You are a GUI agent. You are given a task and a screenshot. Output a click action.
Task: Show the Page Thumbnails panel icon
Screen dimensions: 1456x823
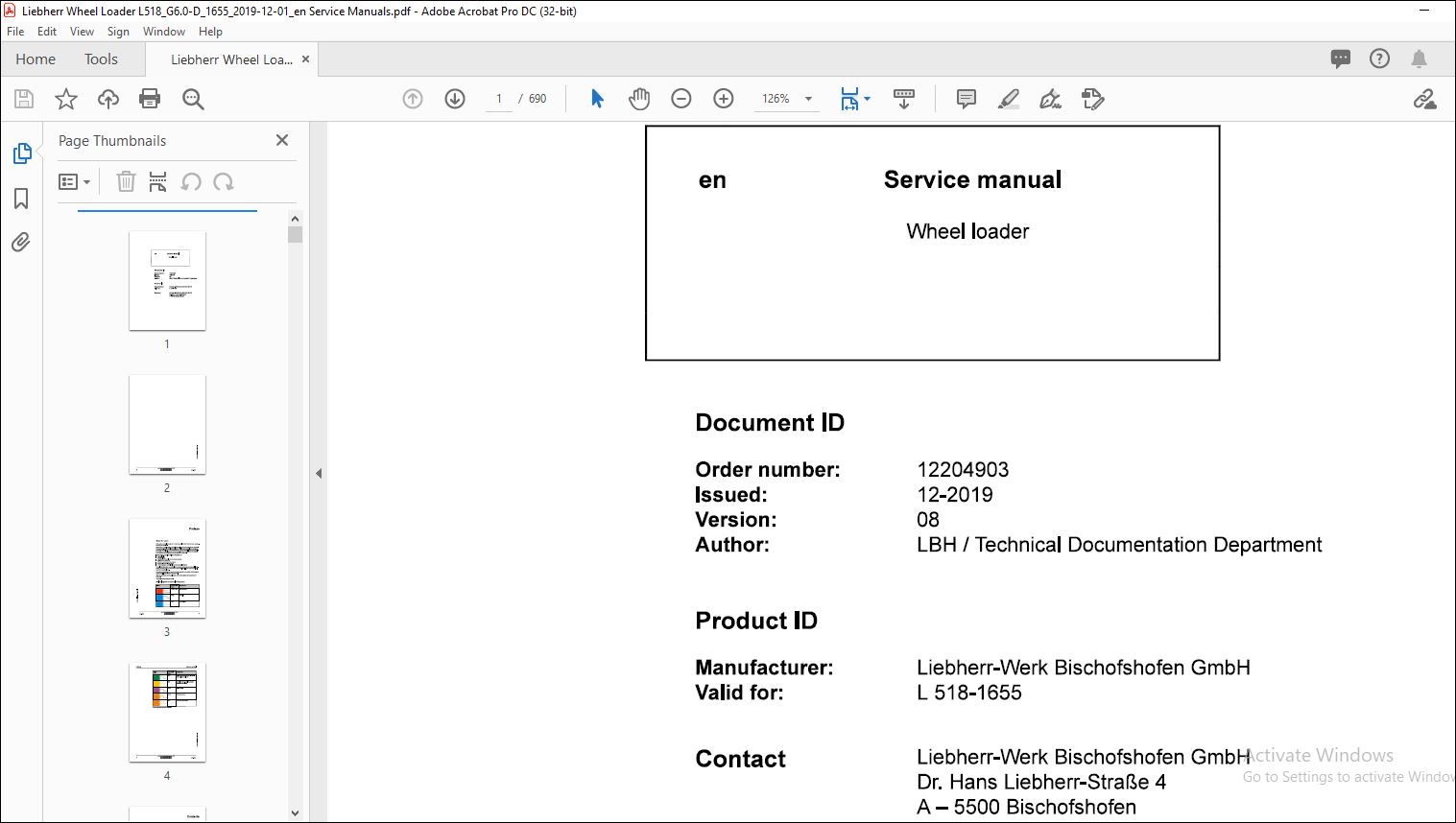coord(22,153)
